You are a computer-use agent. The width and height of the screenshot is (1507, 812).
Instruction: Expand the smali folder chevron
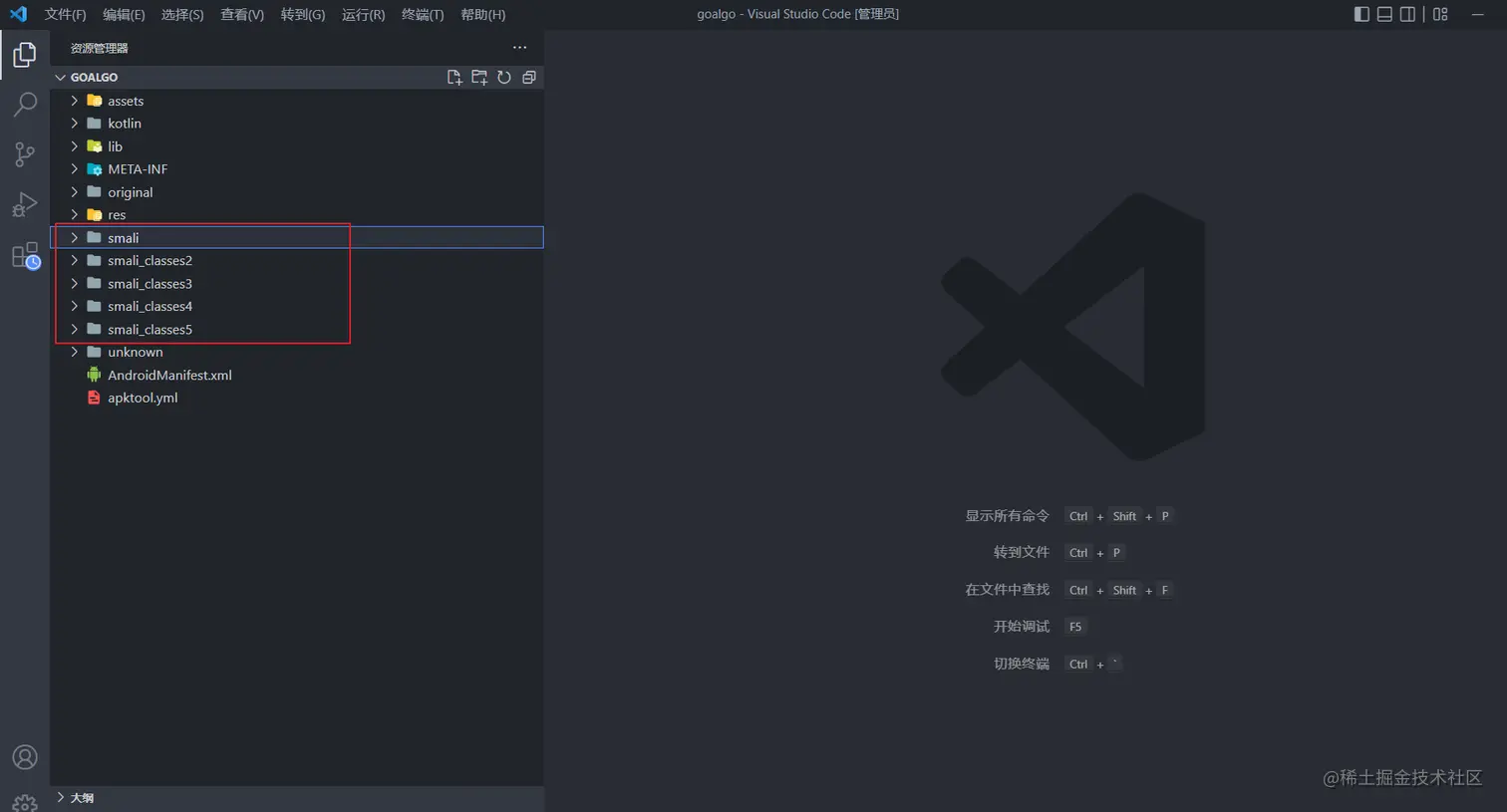pos(74,238)
